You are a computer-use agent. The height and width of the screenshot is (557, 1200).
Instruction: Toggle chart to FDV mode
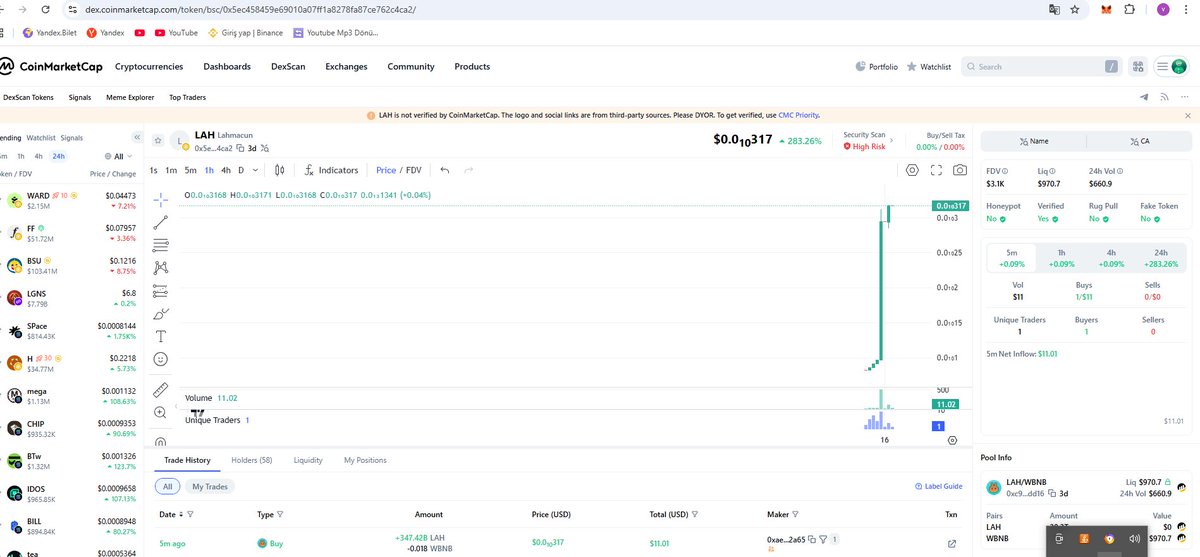tap(413, 170)
